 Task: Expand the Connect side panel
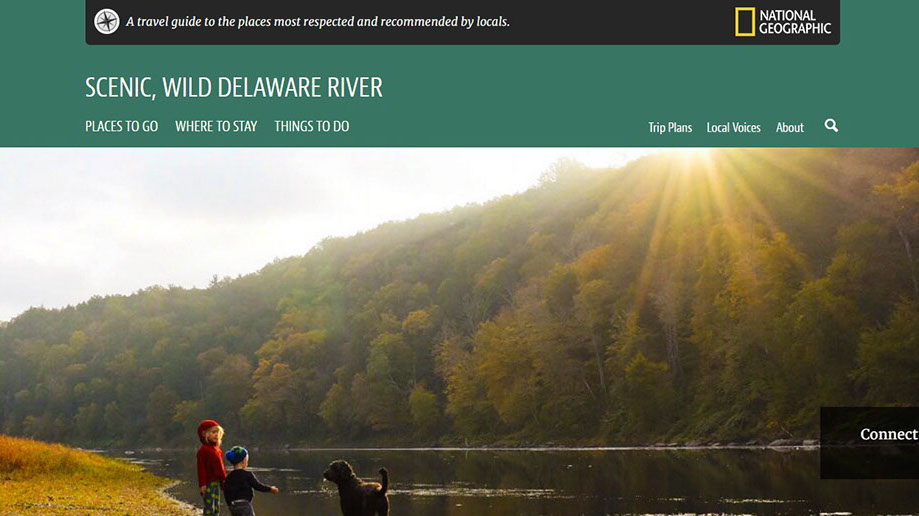point(869,443)
